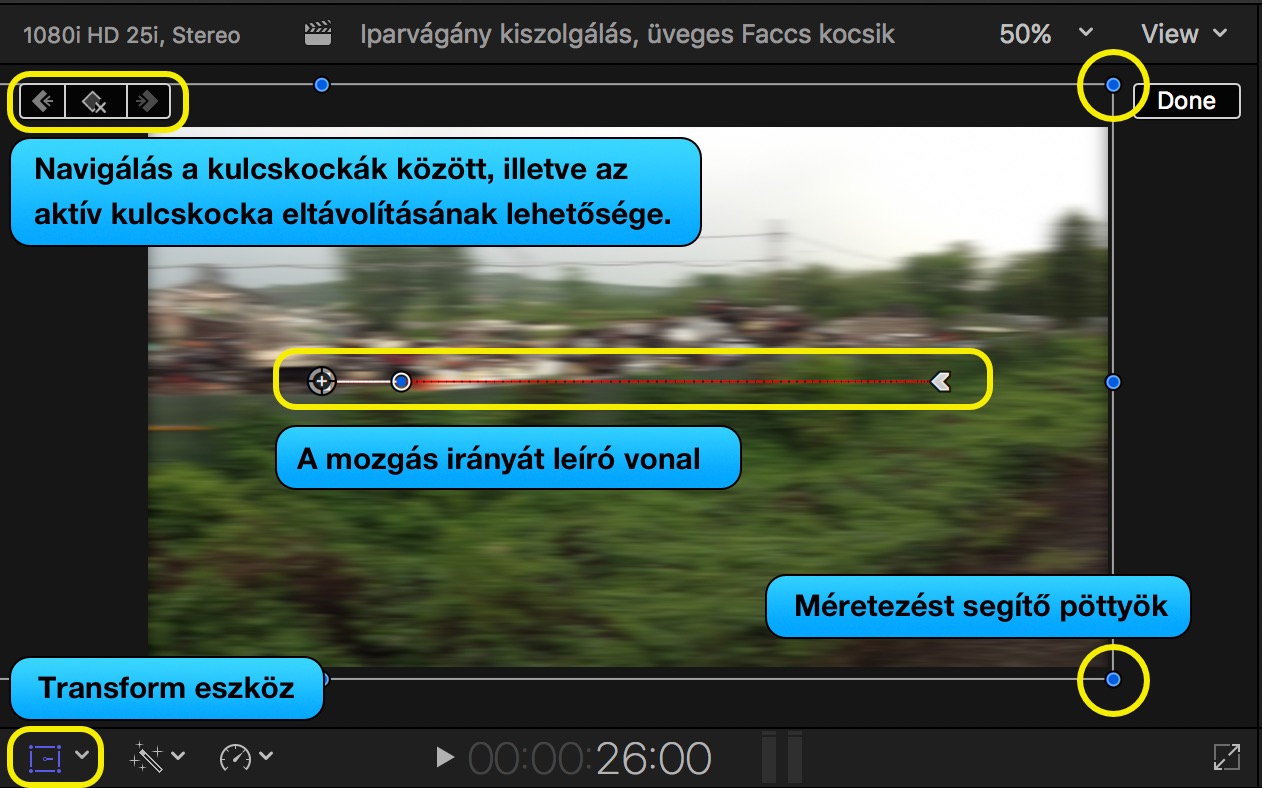Select the bottom-right corner resize handle
The width and height of the screenshot is (1262, 788).
click(x=1113, y=680)
